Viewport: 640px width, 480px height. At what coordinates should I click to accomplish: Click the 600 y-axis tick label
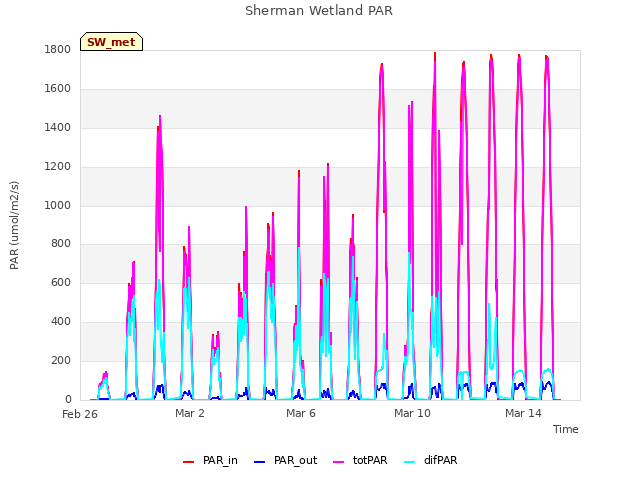pos(61,282)
